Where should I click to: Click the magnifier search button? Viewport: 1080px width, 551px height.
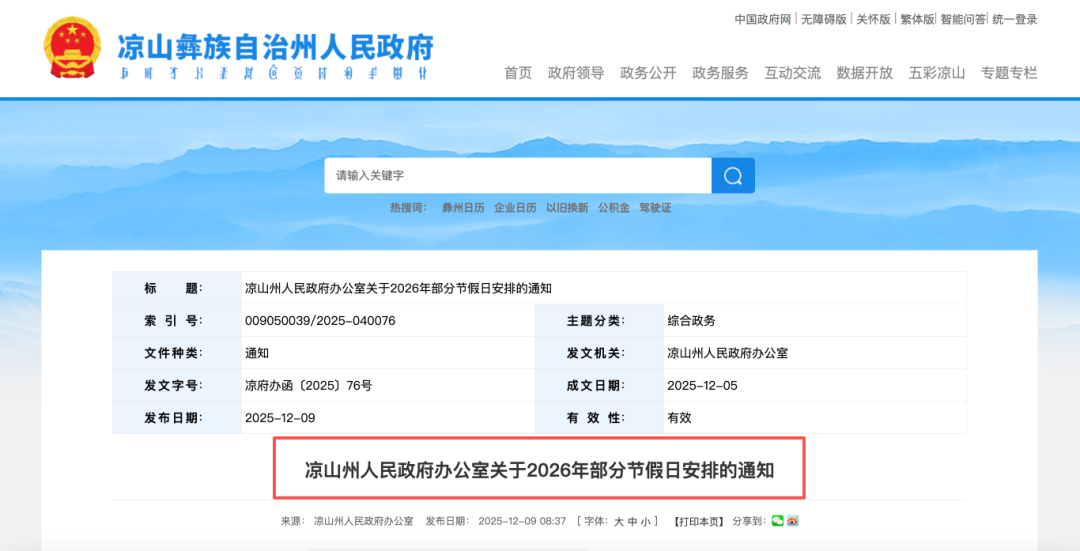[x=733, y=176]
